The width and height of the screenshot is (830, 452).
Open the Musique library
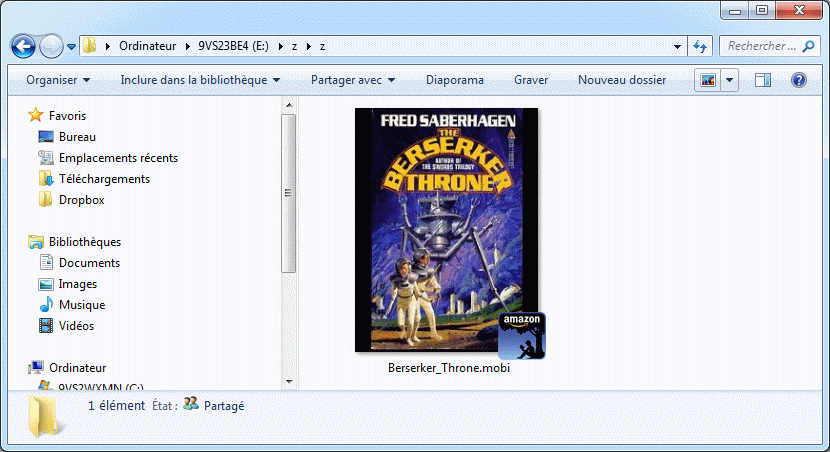82,305
